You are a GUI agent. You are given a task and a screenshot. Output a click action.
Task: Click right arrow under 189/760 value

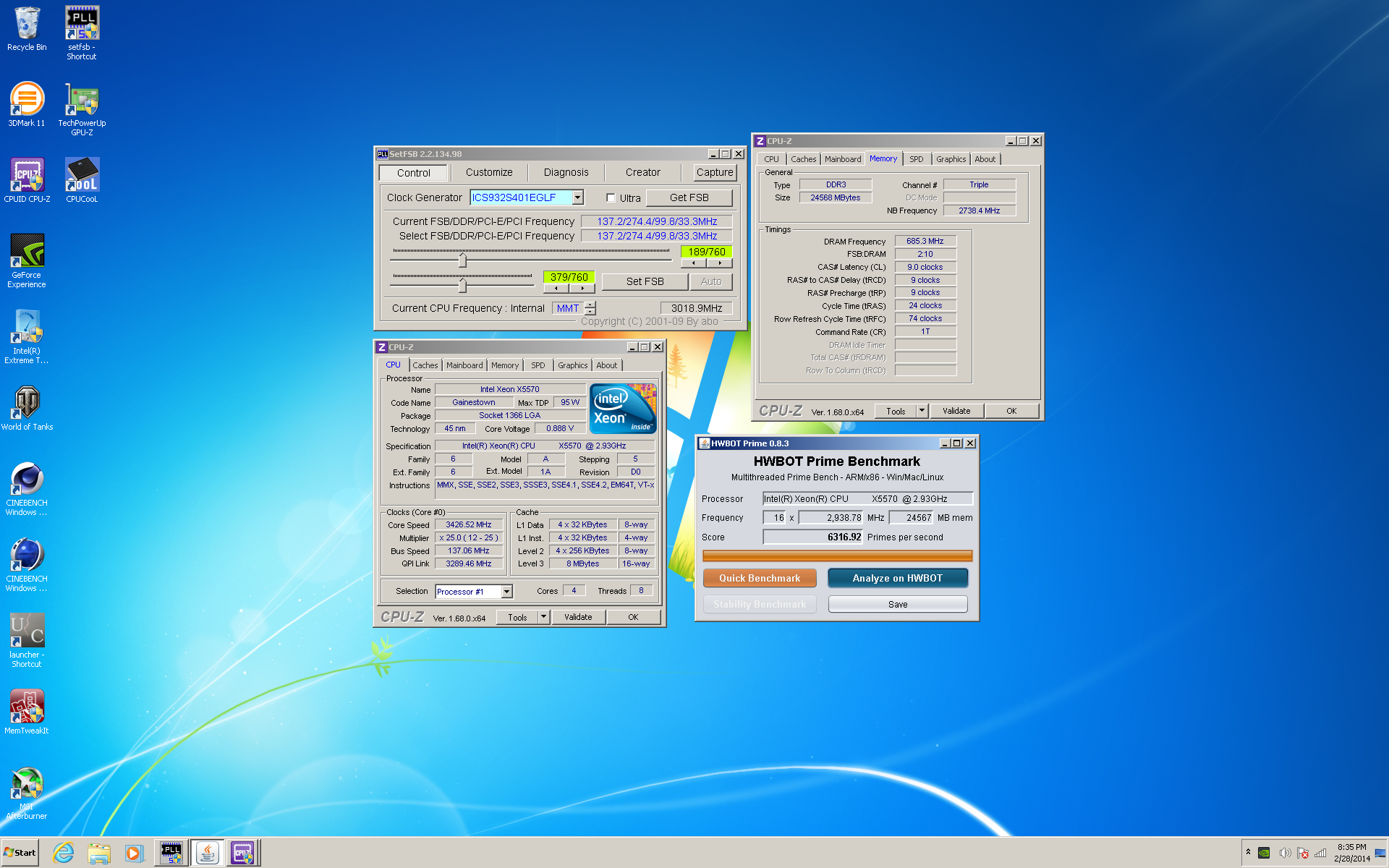(x=719, y=263)
